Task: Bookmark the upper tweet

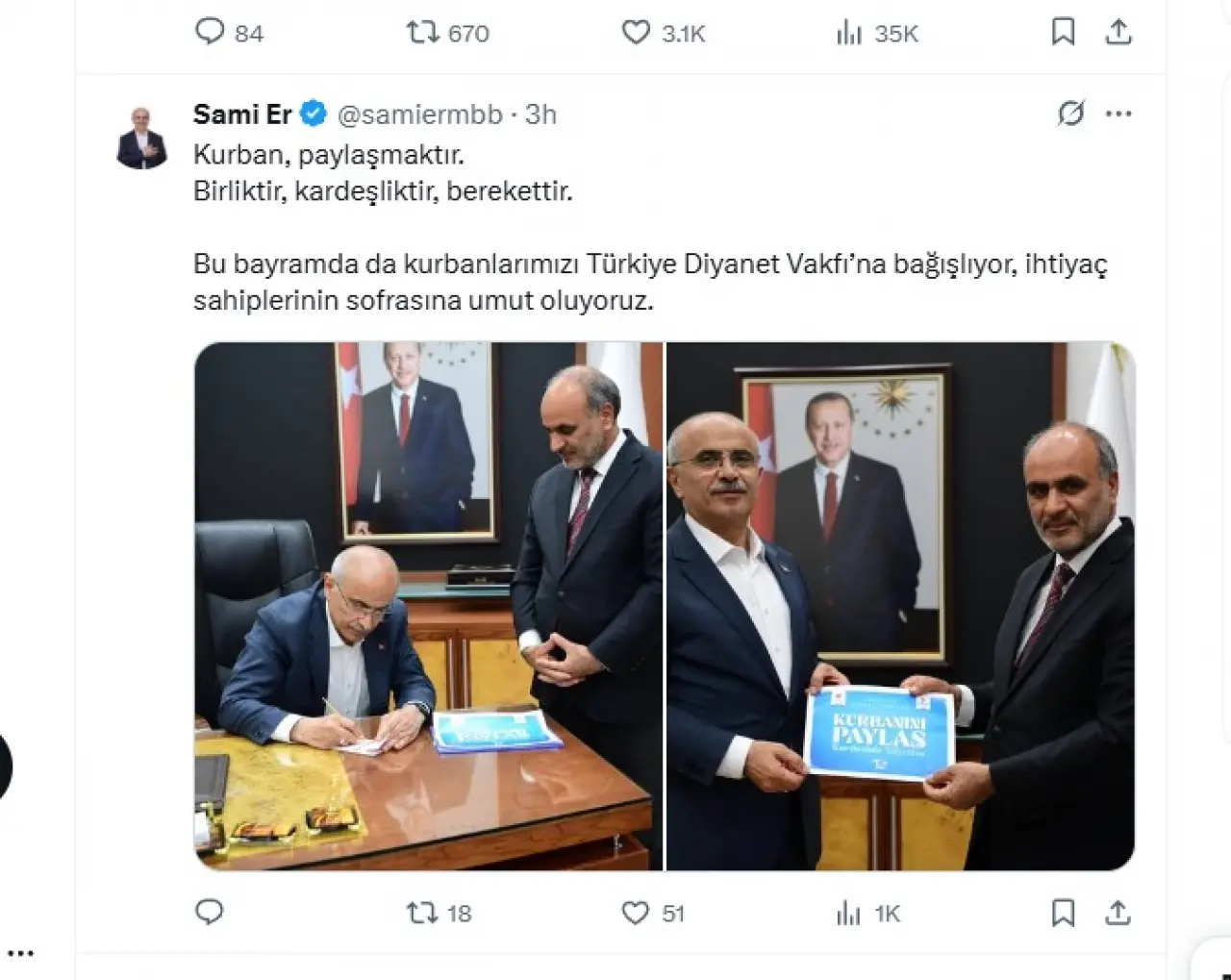Action: pyautogui.click(x=1063, y=33)
